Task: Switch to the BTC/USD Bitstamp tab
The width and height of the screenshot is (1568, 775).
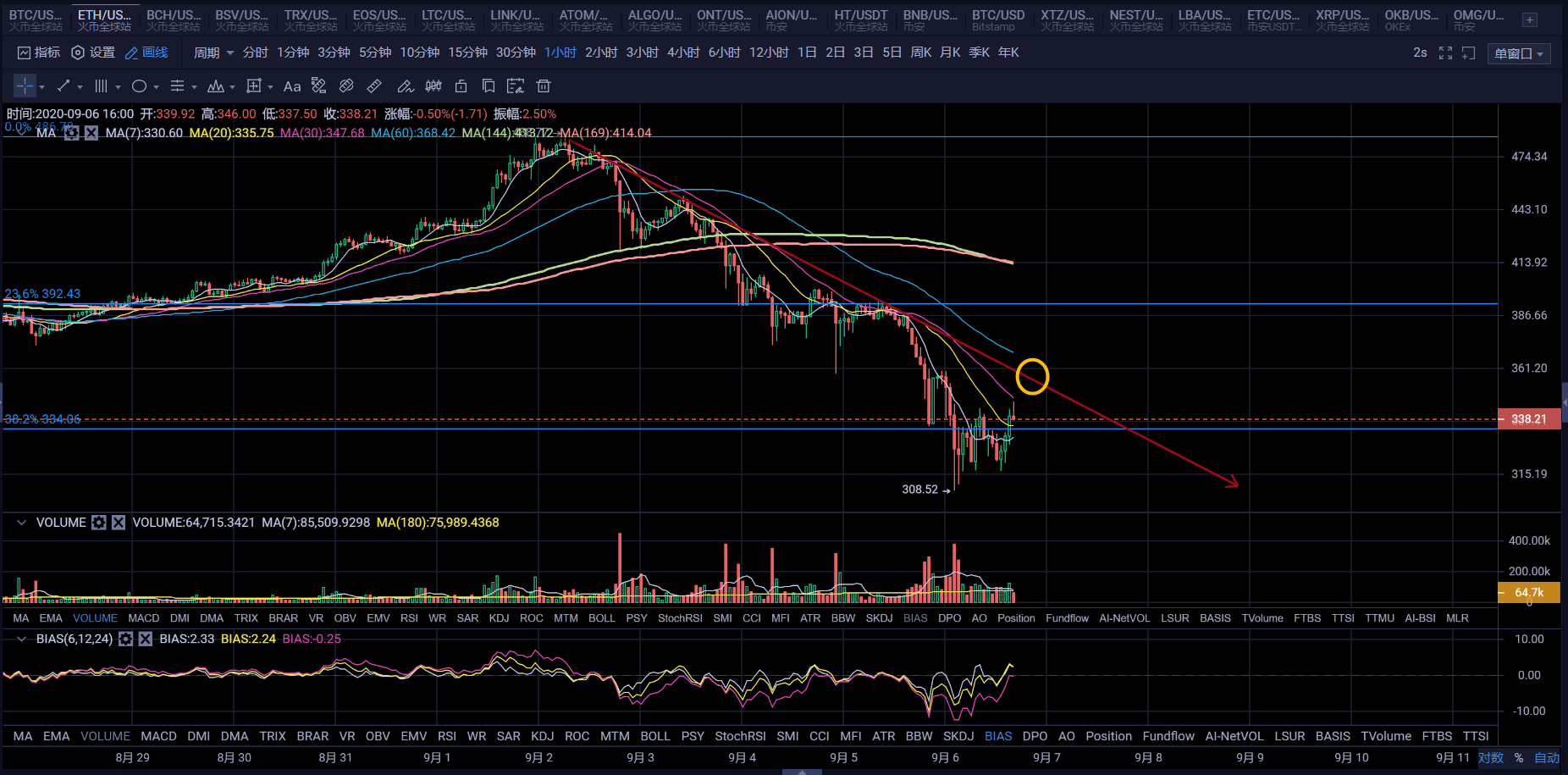Action: 997,20
